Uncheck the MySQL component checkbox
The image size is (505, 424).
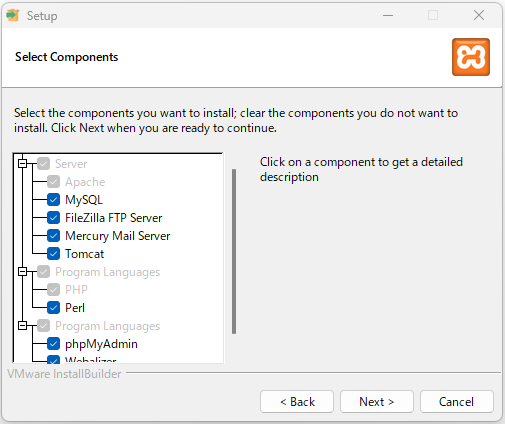[53, 200]
